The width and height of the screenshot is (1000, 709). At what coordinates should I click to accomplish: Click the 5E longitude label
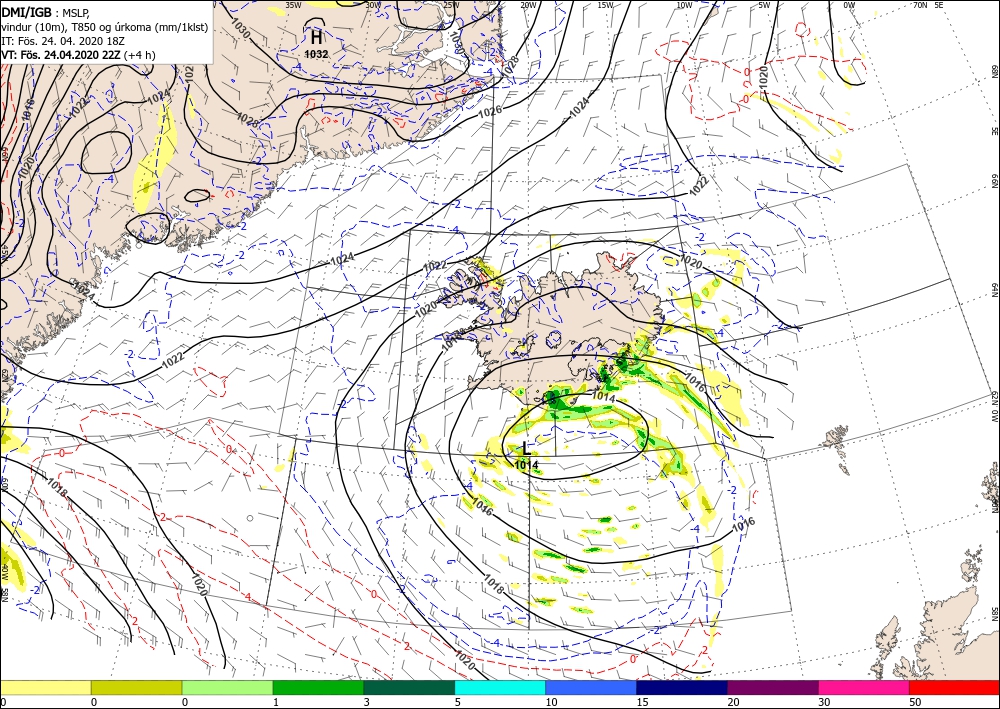click(939, 5)
